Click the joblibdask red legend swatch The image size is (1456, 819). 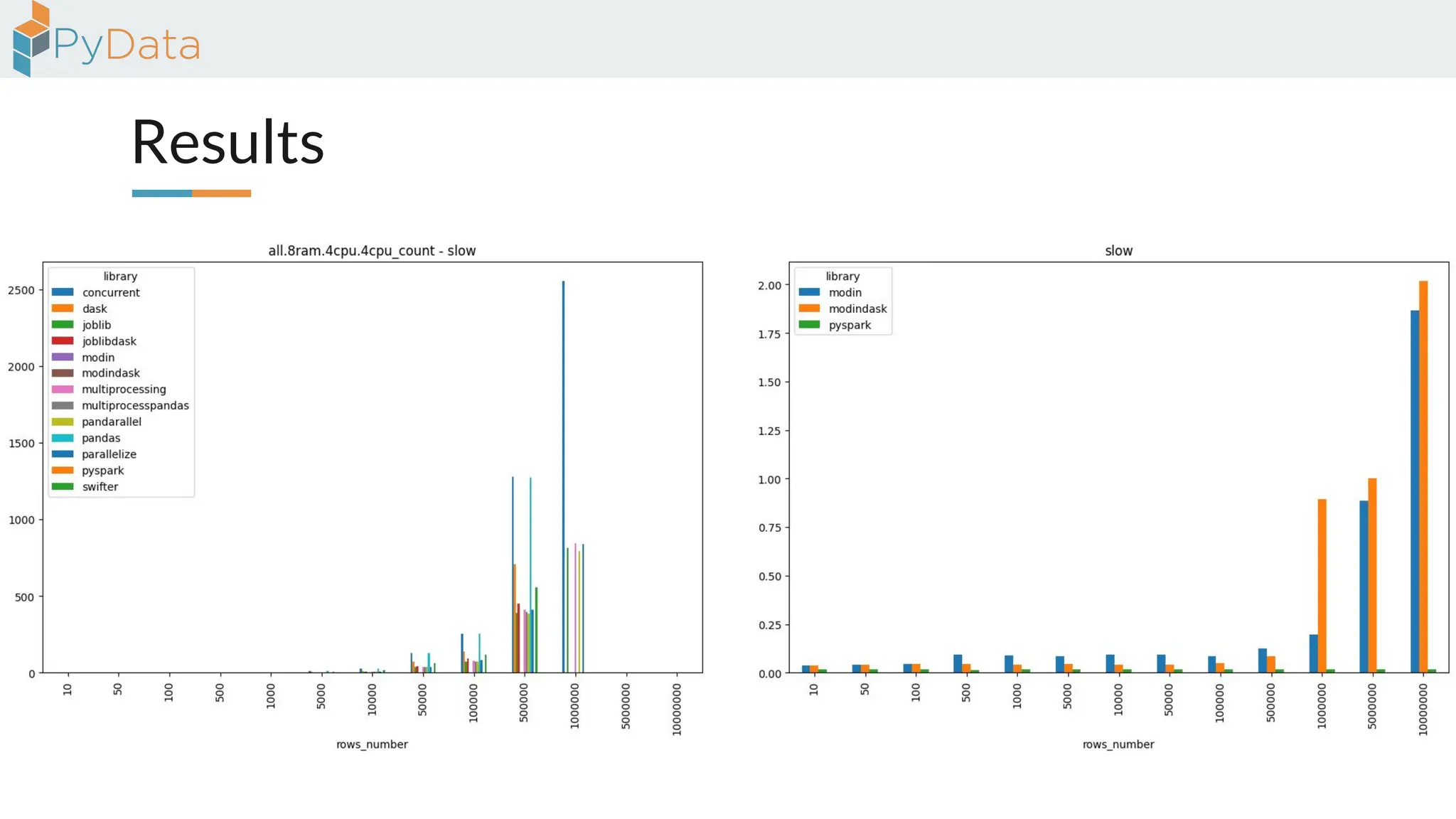(63, 341)
